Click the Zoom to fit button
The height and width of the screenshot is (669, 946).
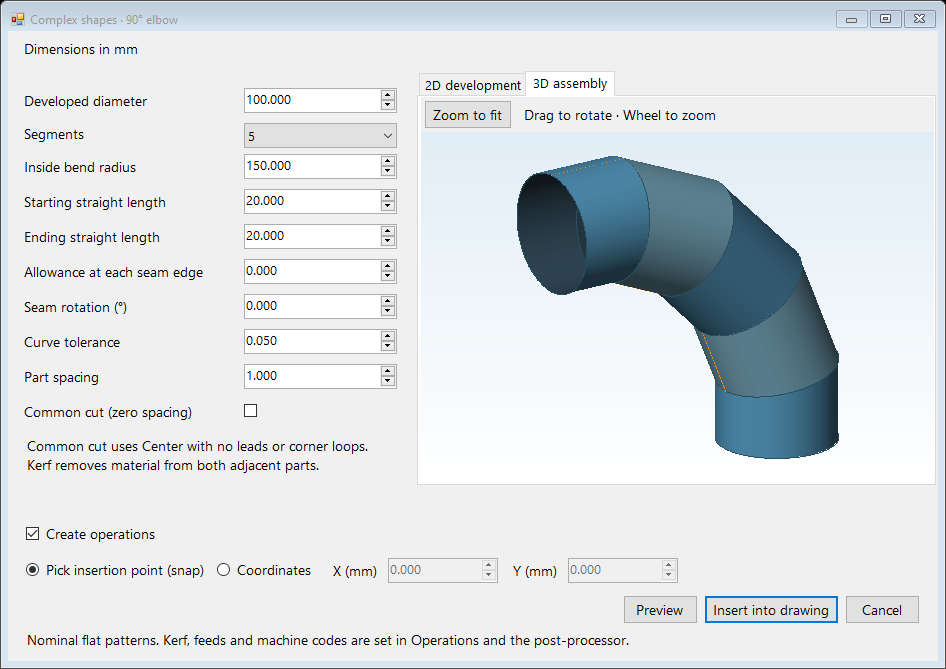click(x=468, y=115)
